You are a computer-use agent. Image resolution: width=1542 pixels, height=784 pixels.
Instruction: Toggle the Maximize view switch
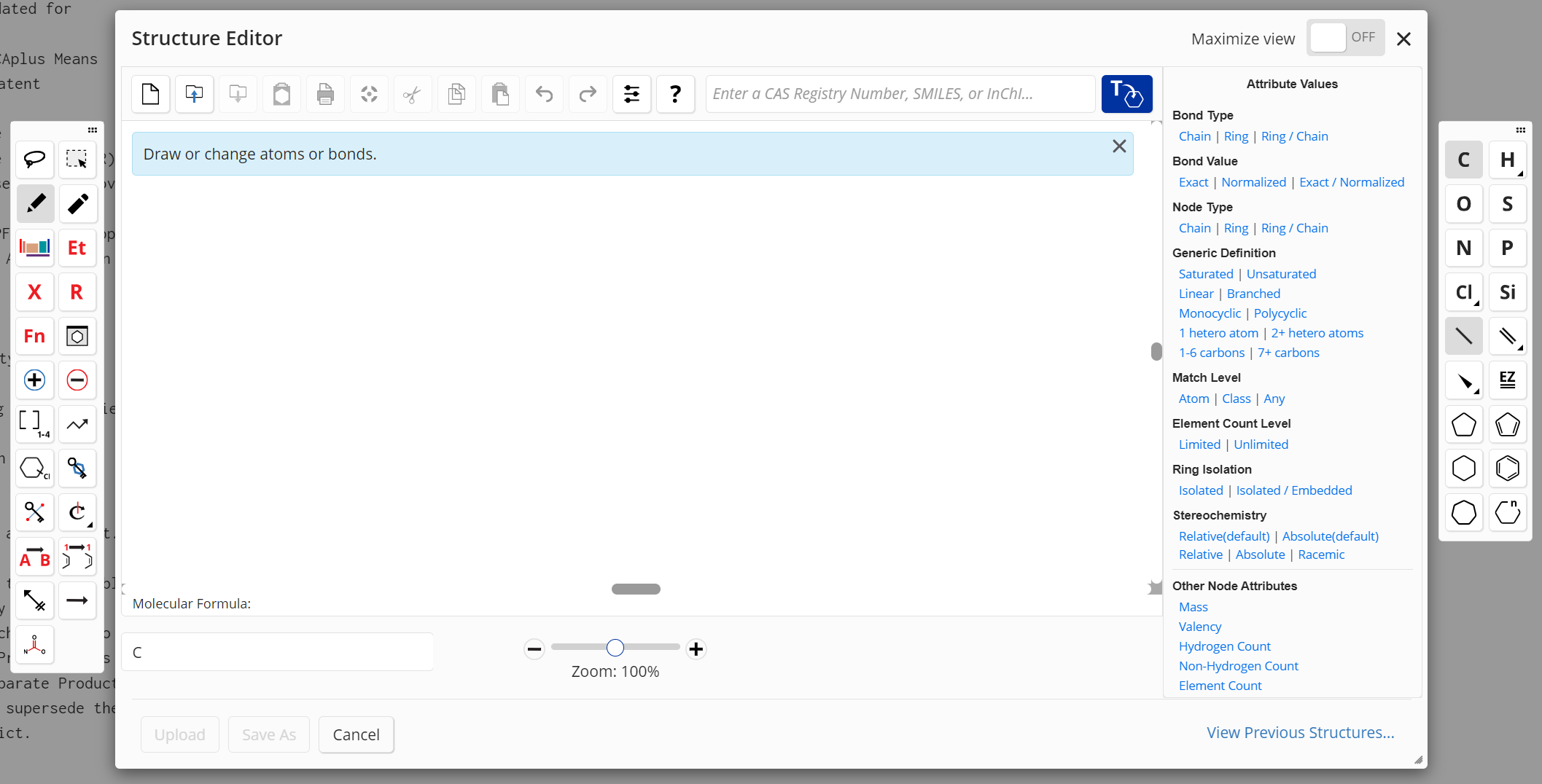(1346, 38)
